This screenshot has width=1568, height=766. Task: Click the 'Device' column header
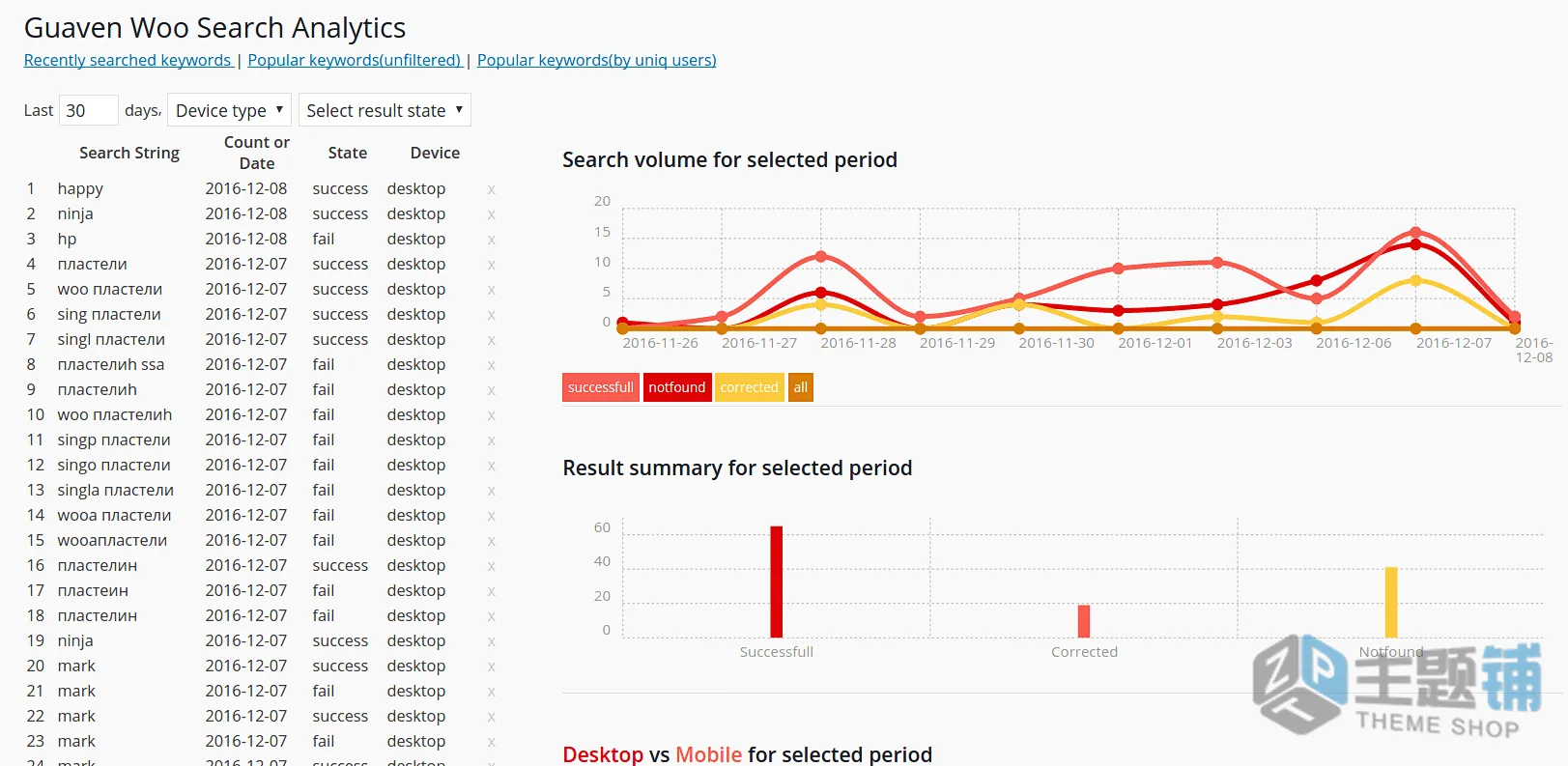click(x=435, y=153)
